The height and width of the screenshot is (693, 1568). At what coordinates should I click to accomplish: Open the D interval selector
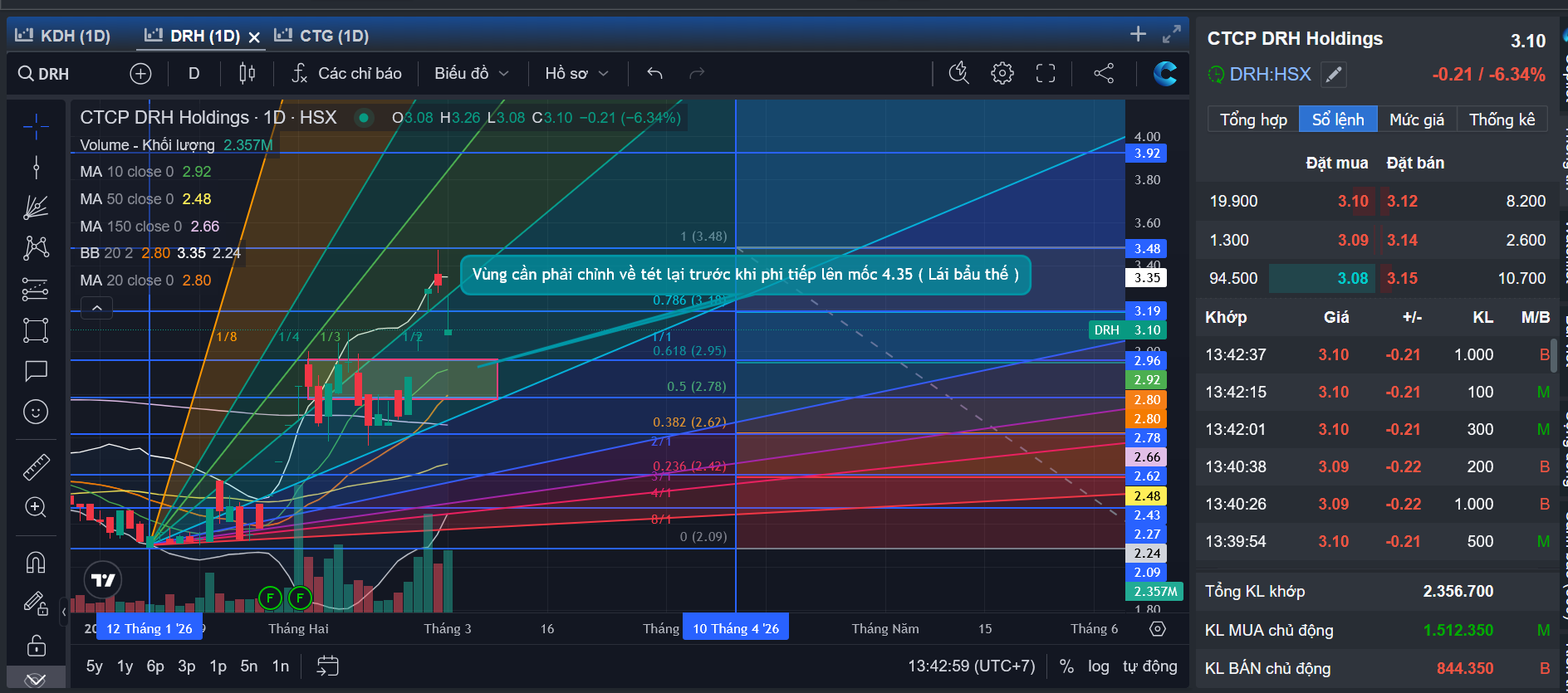pos(194,74)
